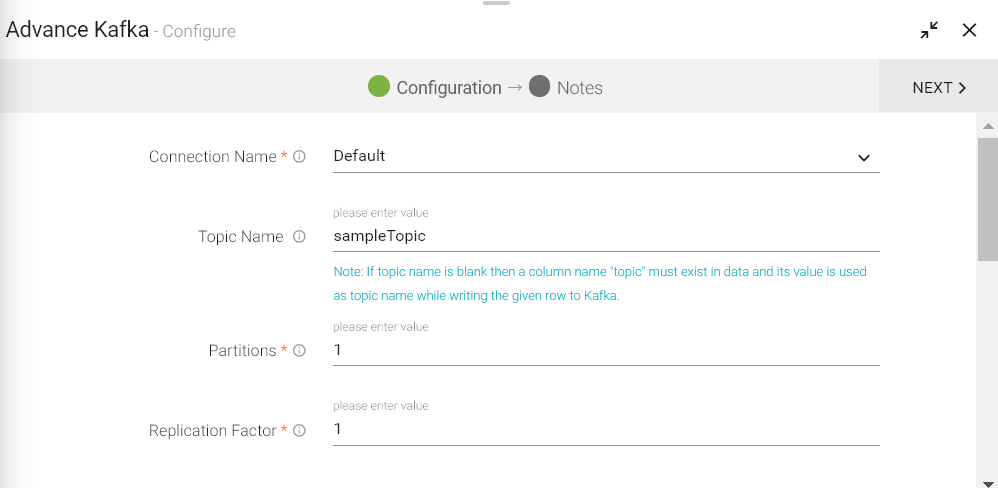This screenshot has width=998, height=488.
Task: Click the drag handle at dialog top
Action: 497,3
